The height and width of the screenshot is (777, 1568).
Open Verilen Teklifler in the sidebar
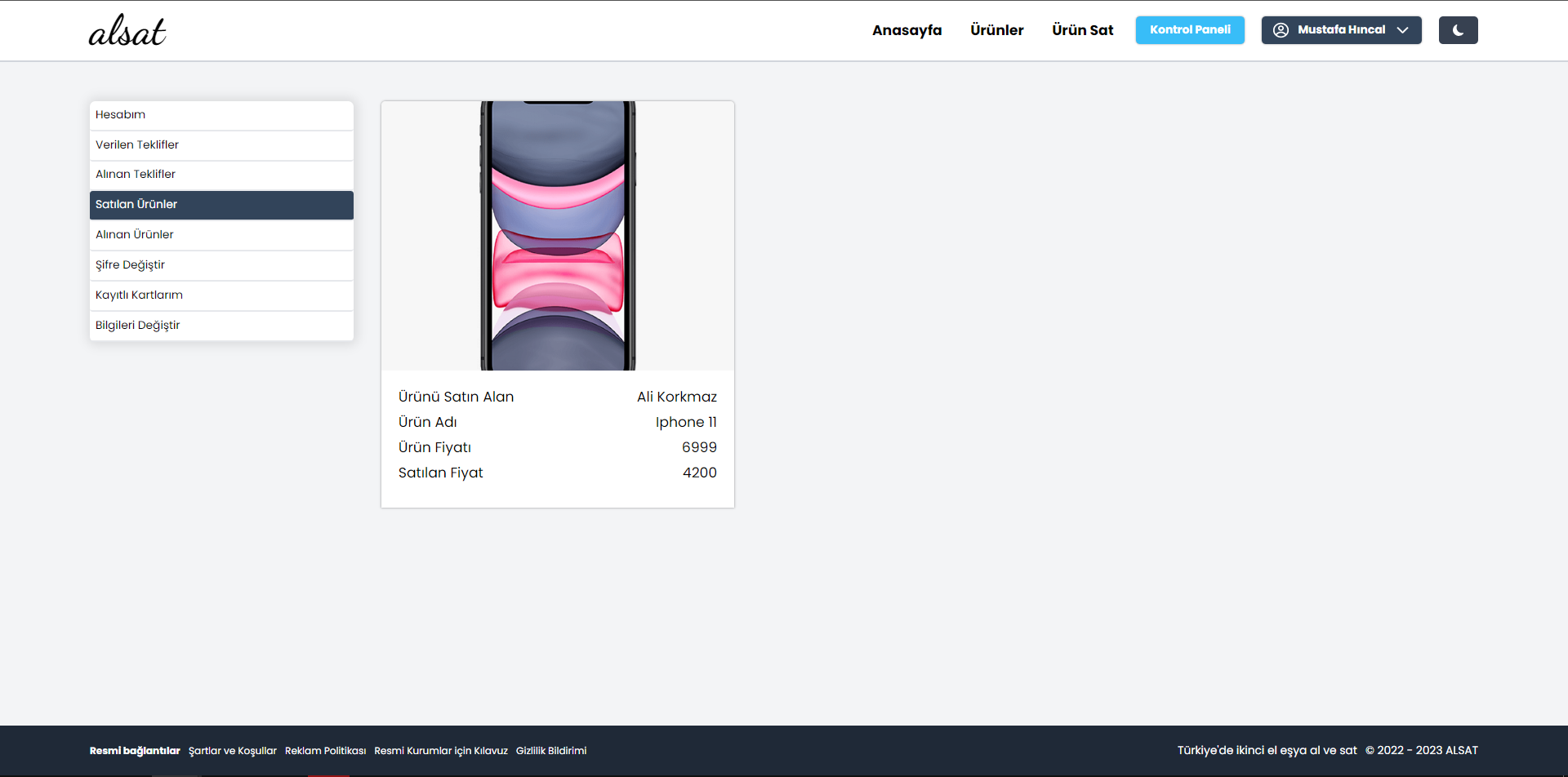point(221,145)
